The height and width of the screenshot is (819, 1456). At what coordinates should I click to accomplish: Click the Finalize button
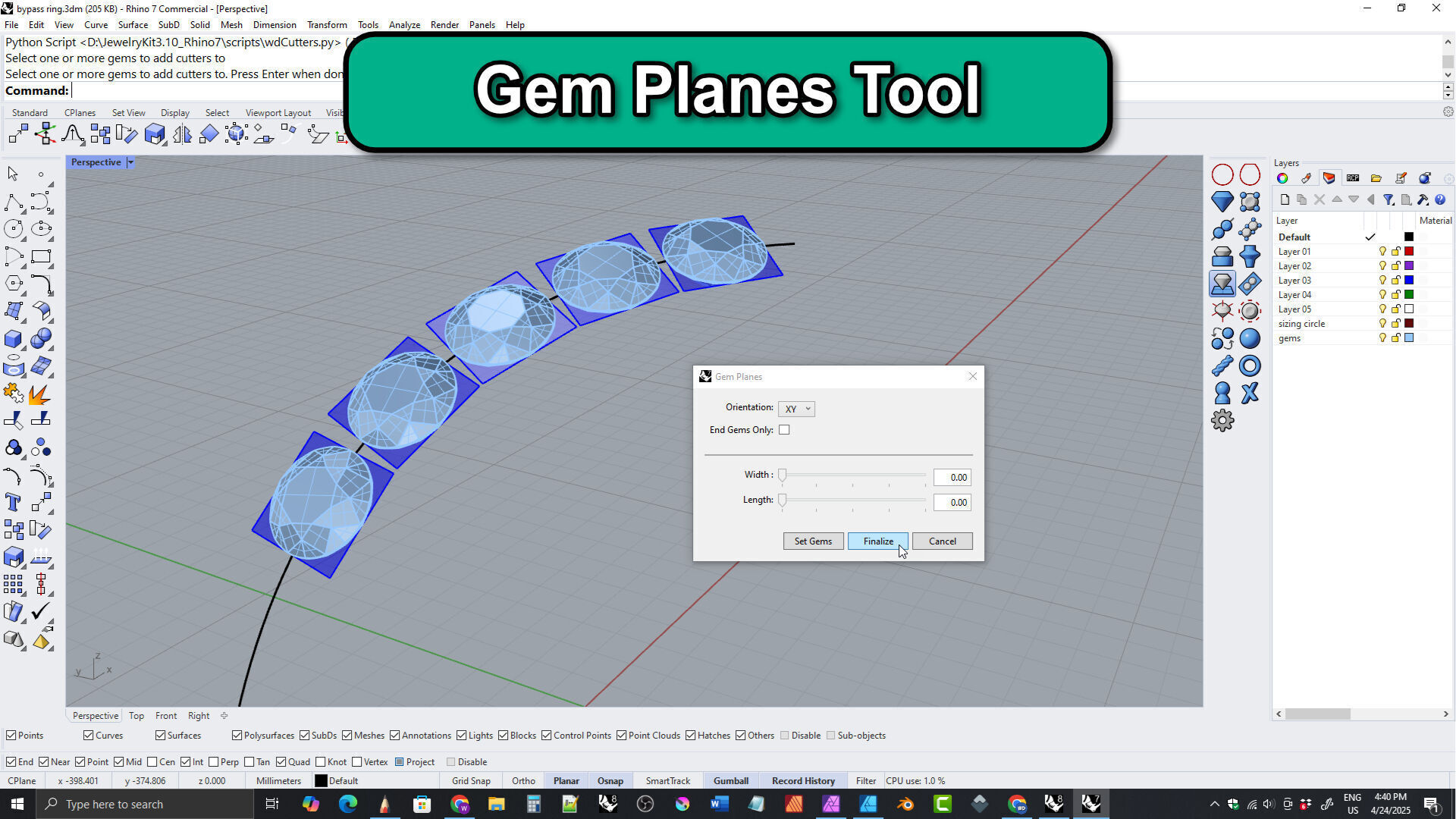pos(877,541)
